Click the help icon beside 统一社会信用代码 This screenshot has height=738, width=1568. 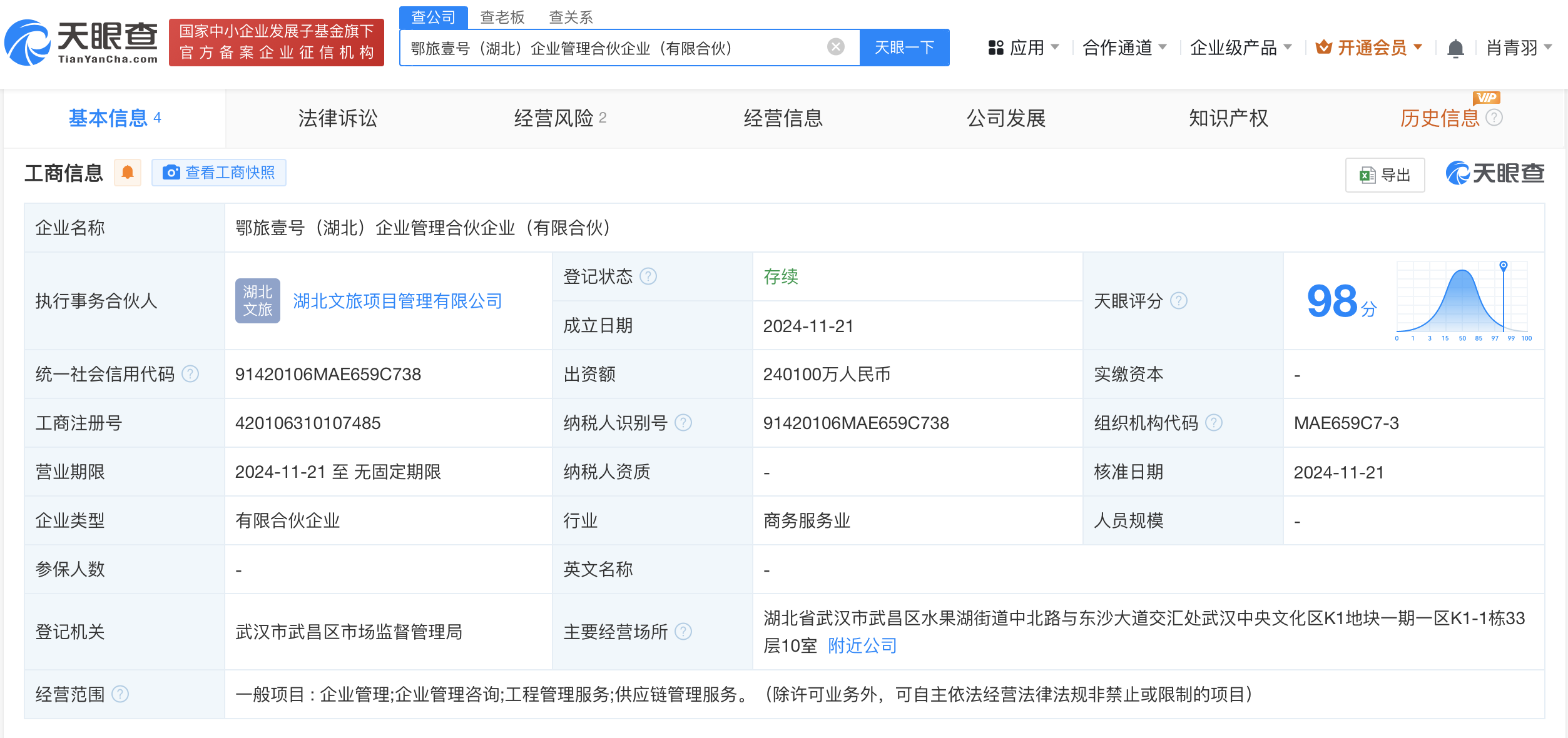pos(190,374)
